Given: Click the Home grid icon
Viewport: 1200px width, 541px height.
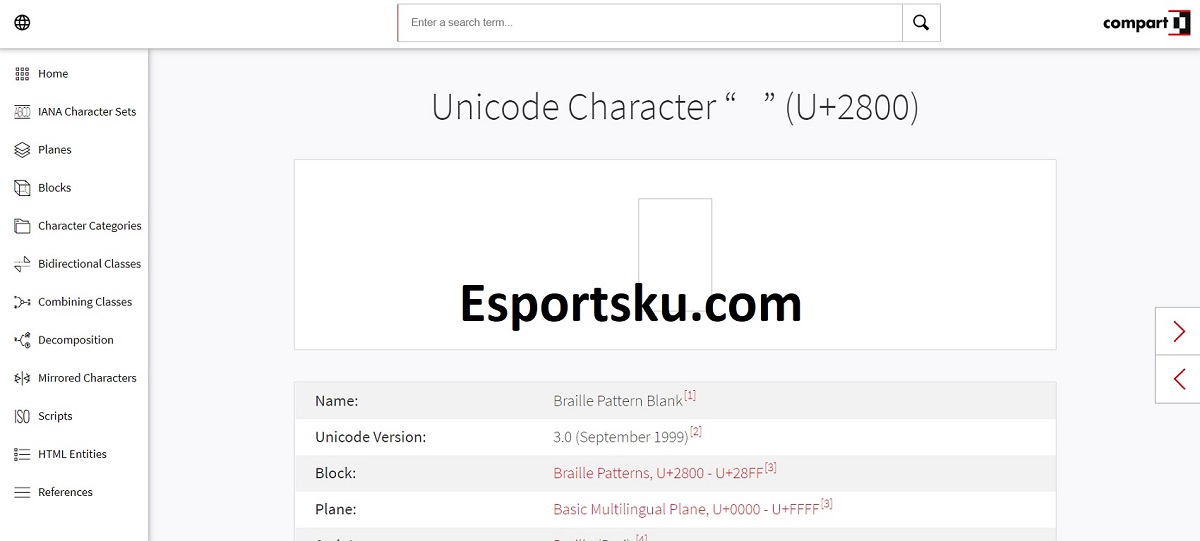Looking at the screenshot, I should [x=22, y=74].
